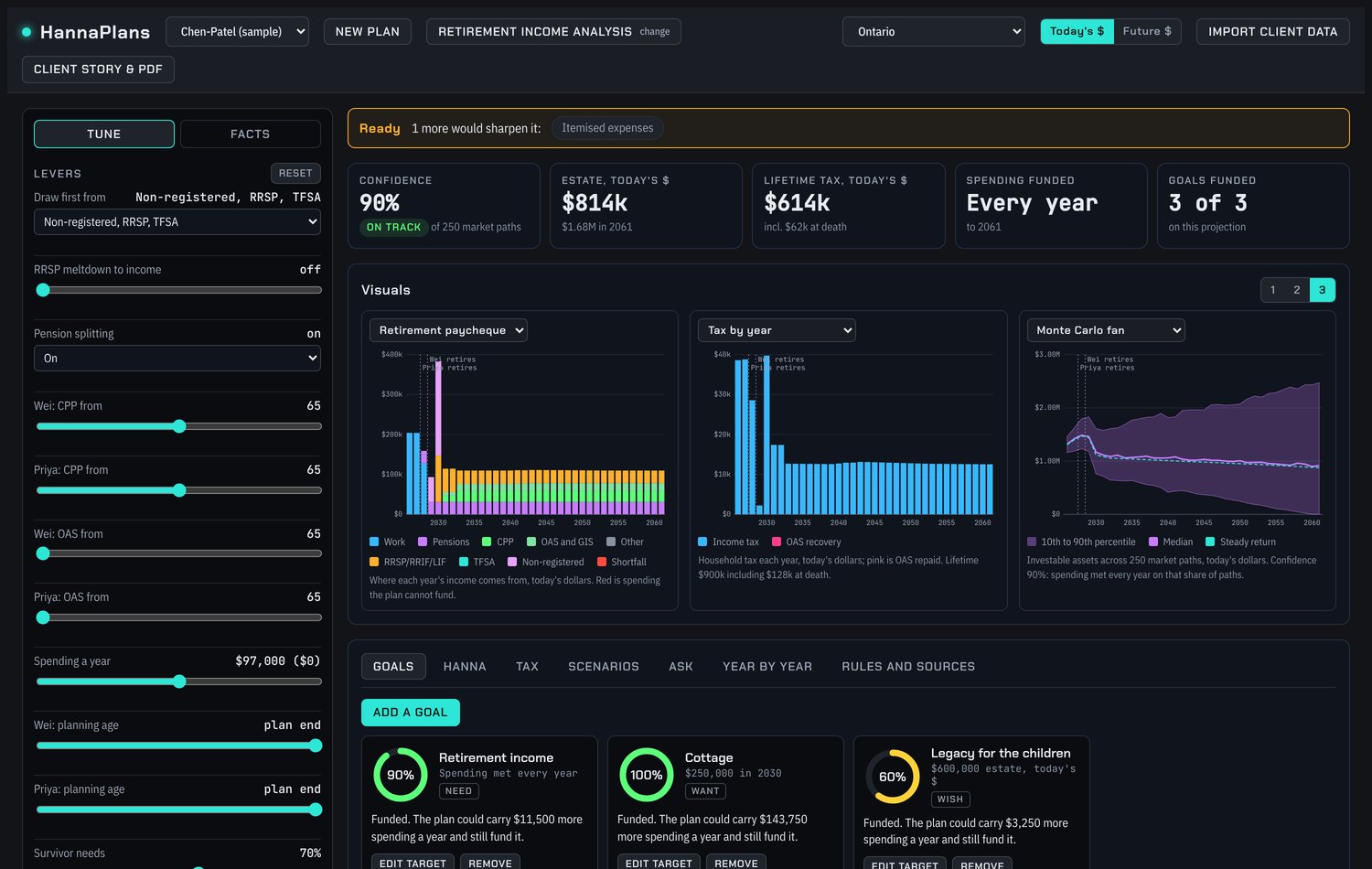Open the Retirement paycheque chart selector

click(x=448, y=330)
